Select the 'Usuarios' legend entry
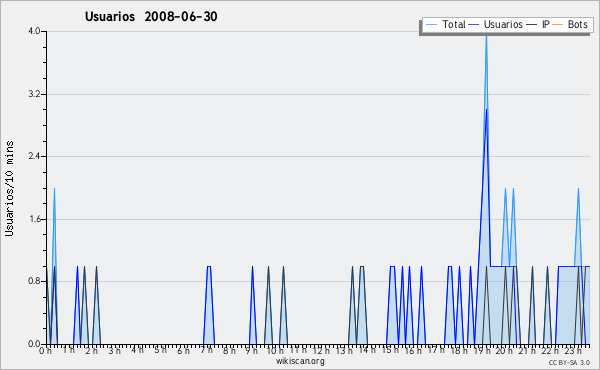This screenshot has width=600, height=370. click(496, 24)
